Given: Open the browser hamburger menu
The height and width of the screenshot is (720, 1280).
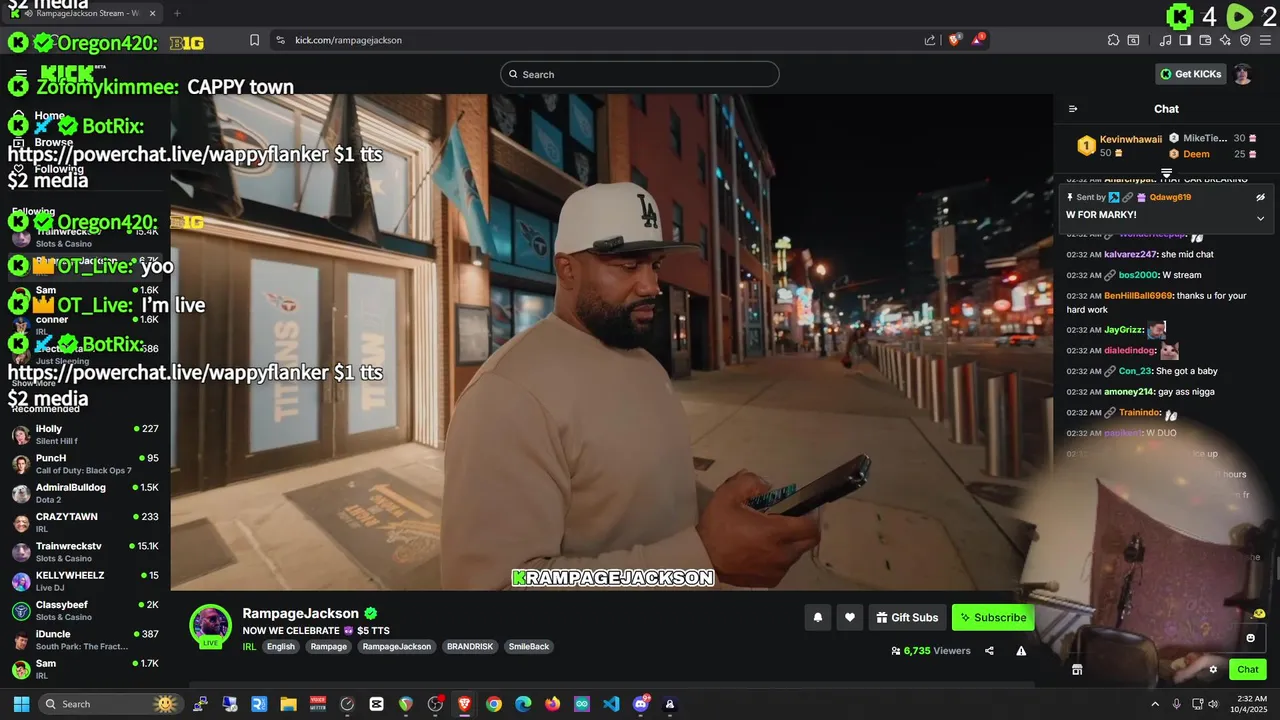Looking at the screenshot, I should [x=1267, y=40].
